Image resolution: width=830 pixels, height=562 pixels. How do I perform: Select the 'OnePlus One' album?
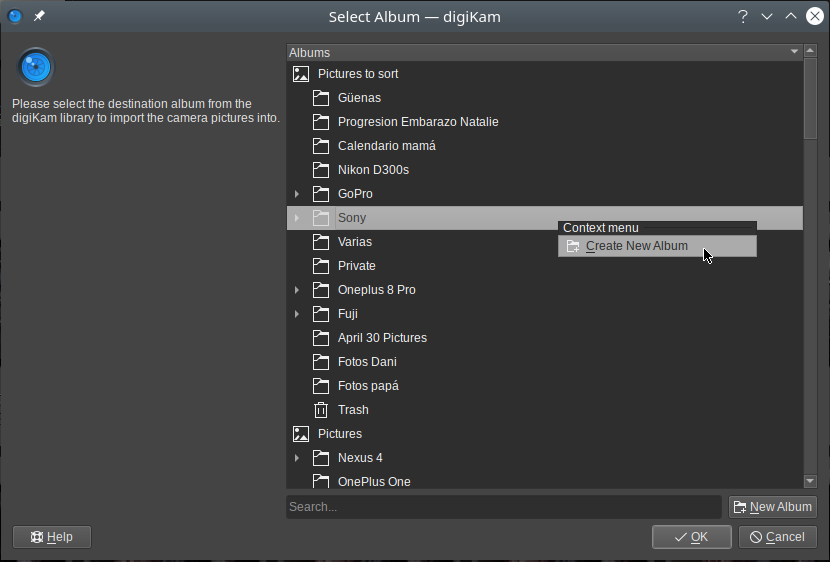click(374, 482)
